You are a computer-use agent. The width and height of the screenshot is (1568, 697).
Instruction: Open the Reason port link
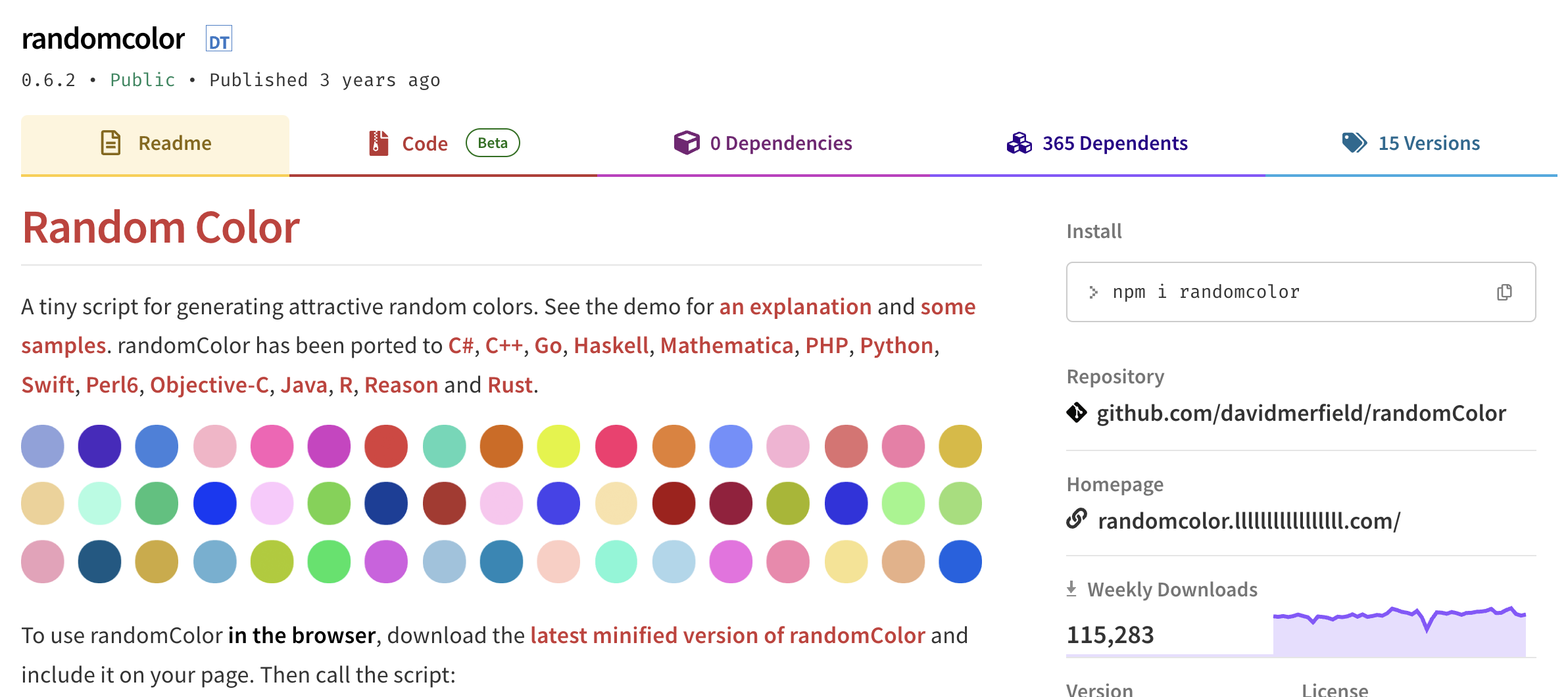click(x=401, y=385)
